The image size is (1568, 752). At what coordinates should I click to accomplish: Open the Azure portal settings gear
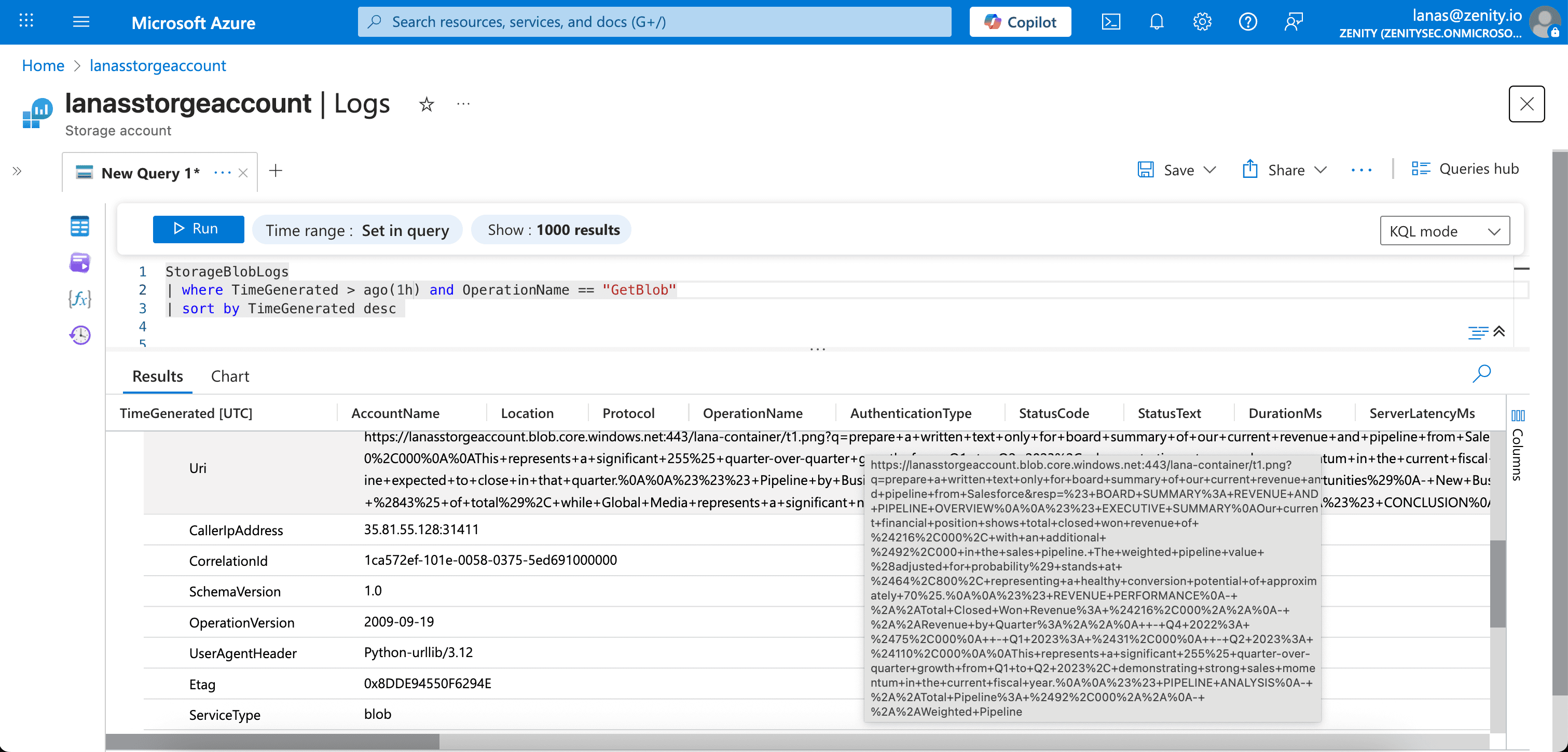click(1202, 22)
